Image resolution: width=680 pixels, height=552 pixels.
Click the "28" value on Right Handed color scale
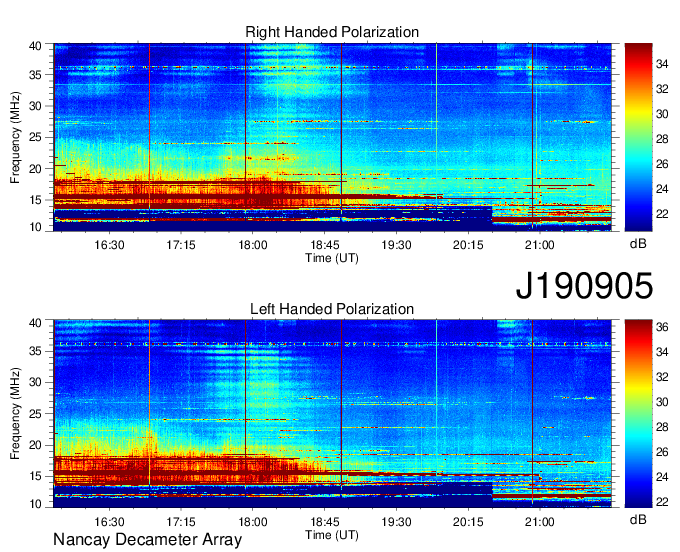click(662, 139)
